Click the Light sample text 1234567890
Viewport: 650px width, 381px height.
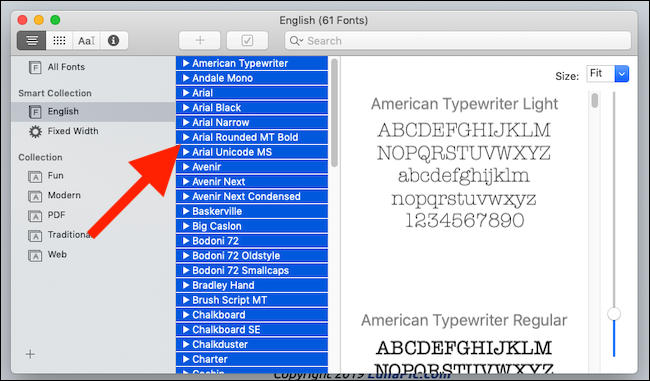click(464, 220)
